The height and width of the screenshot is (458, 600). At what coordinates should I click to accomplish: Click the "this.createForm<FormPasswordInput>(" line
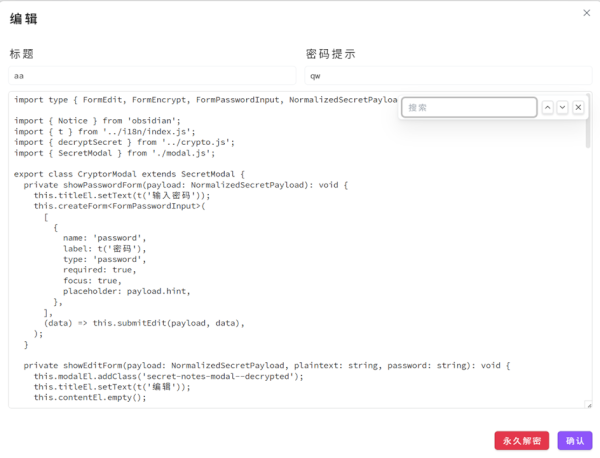pyautogui.click(x=119, y=206)
